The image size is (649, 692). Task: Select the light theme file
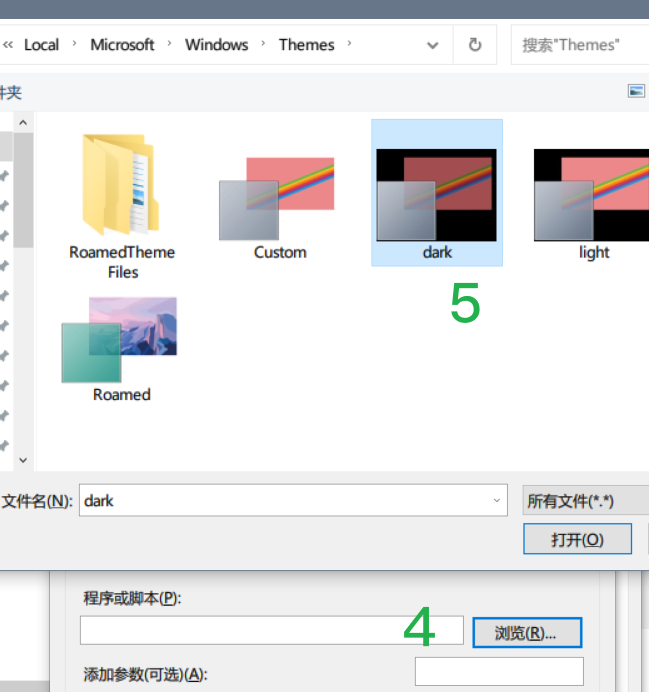[593, 206]
